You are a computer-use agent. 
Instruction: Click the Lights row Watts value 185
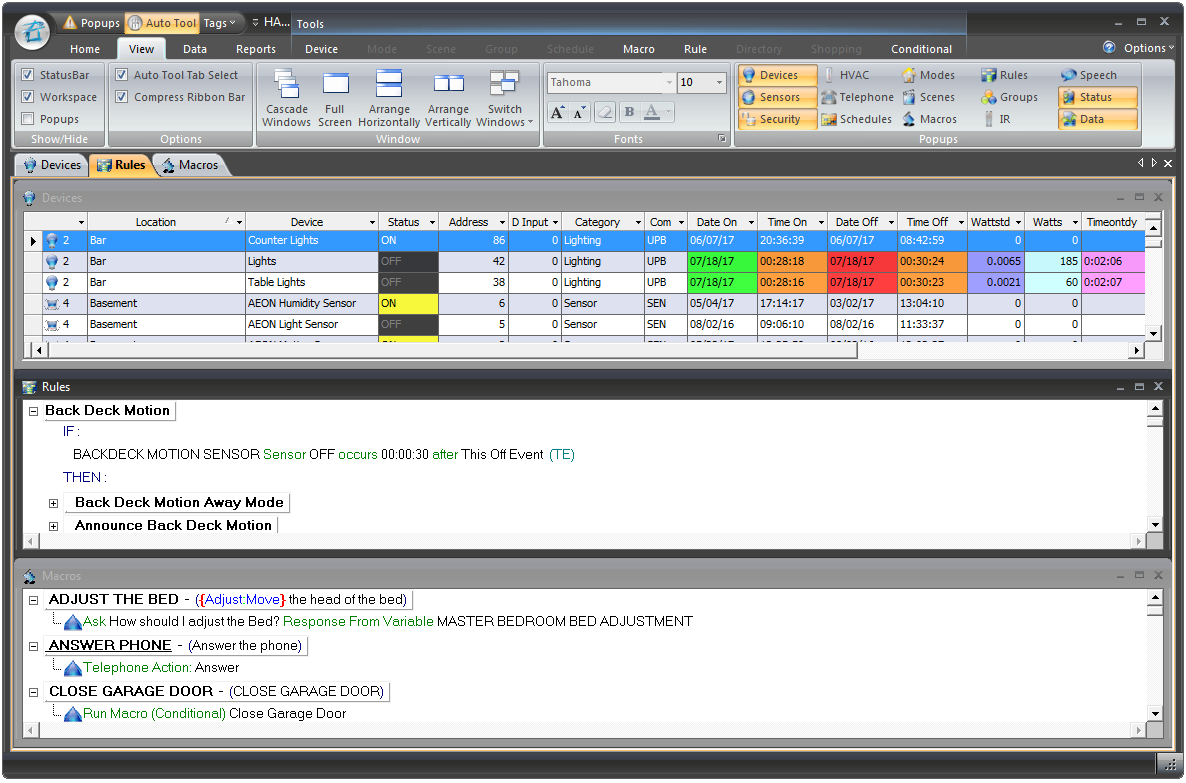[1052, 261]
